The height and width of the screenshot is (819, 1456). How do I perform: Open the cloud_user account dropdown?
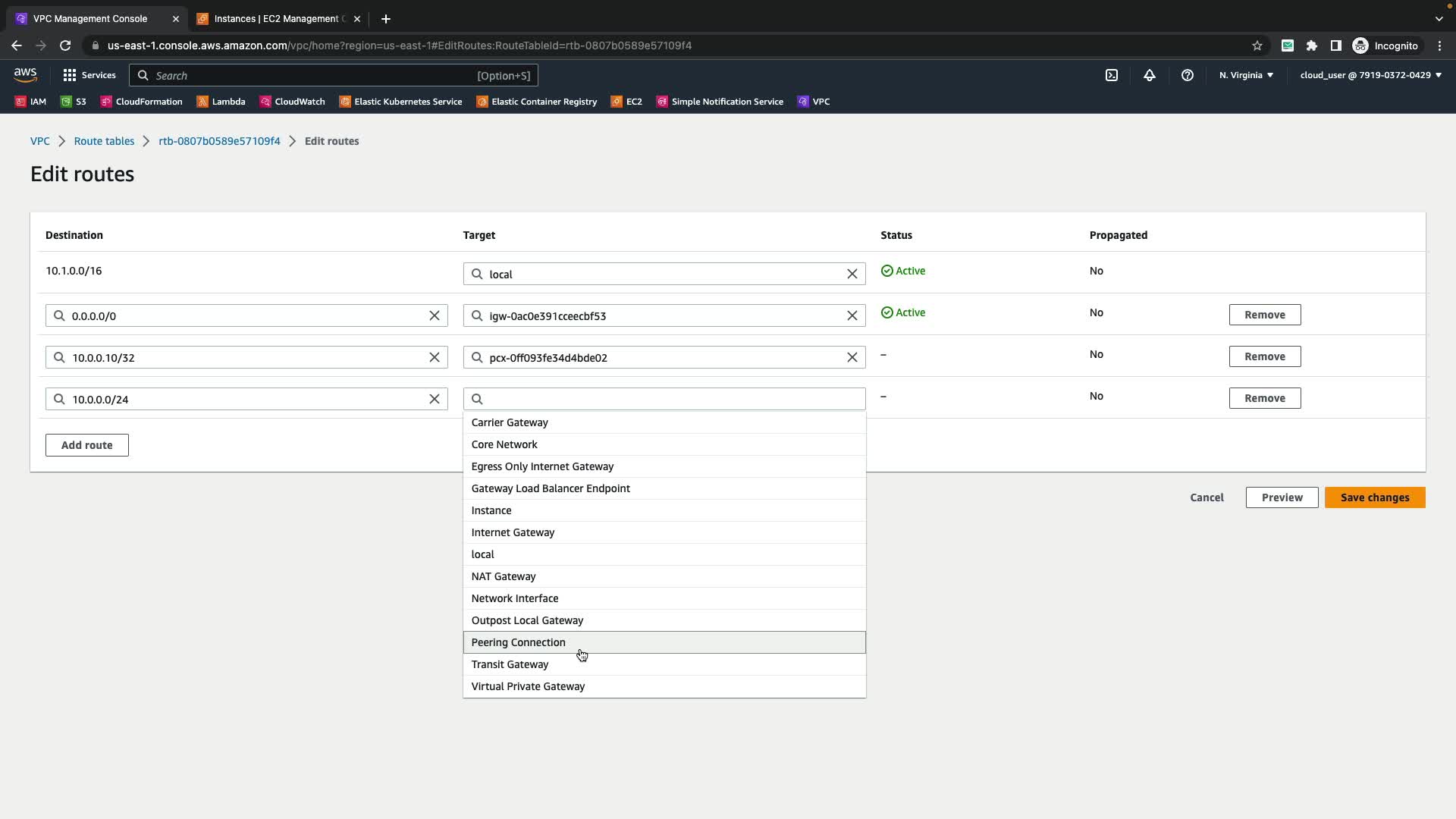[x=1370, y=75]
